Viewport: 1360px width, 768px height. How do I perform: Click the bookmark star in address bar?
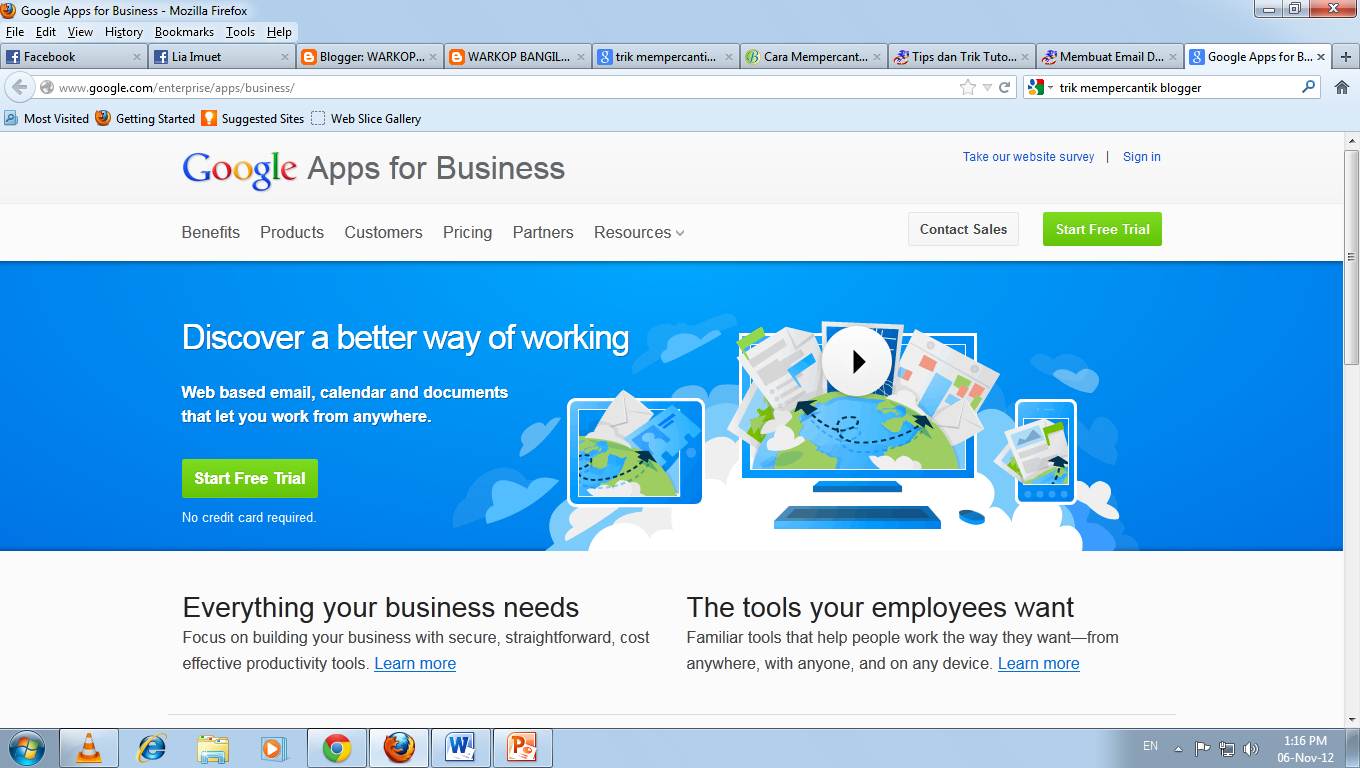point(967,87)
